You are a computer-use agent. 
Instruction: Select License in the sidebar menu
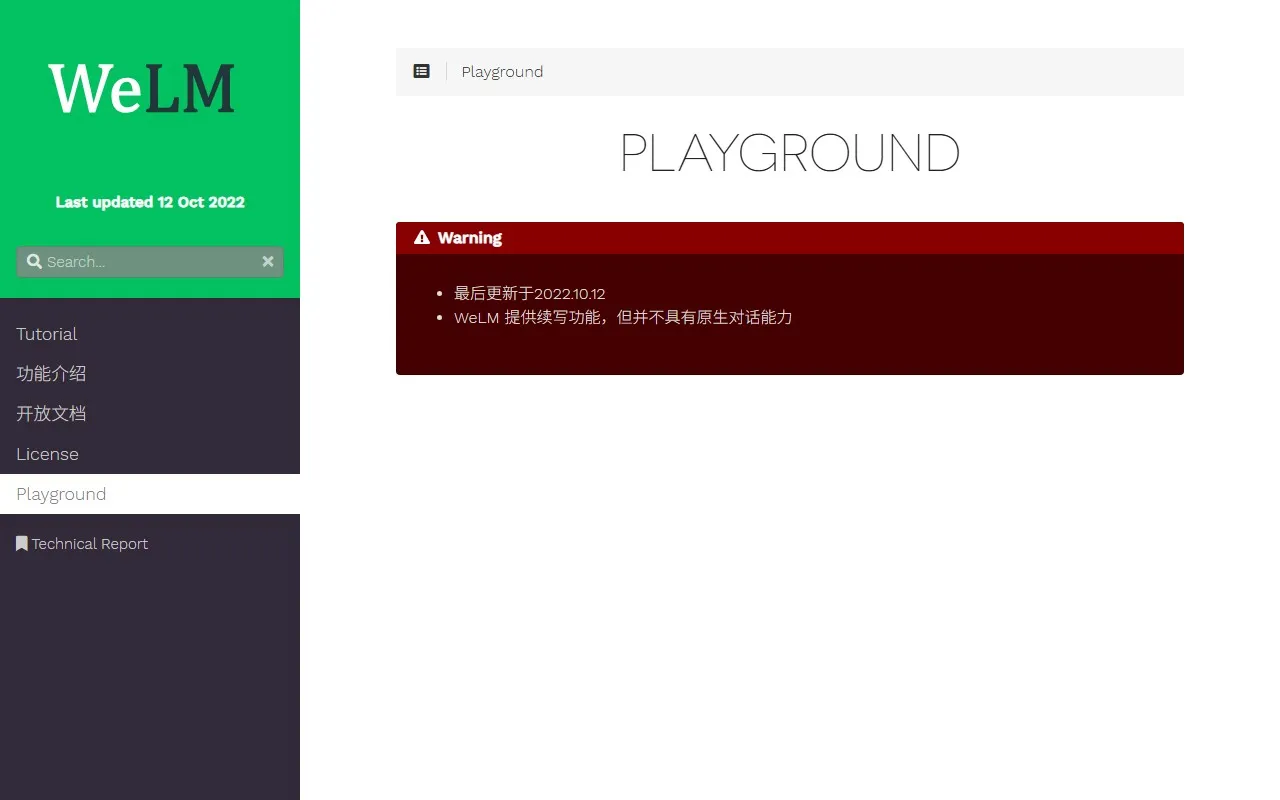tap(47, 454)
